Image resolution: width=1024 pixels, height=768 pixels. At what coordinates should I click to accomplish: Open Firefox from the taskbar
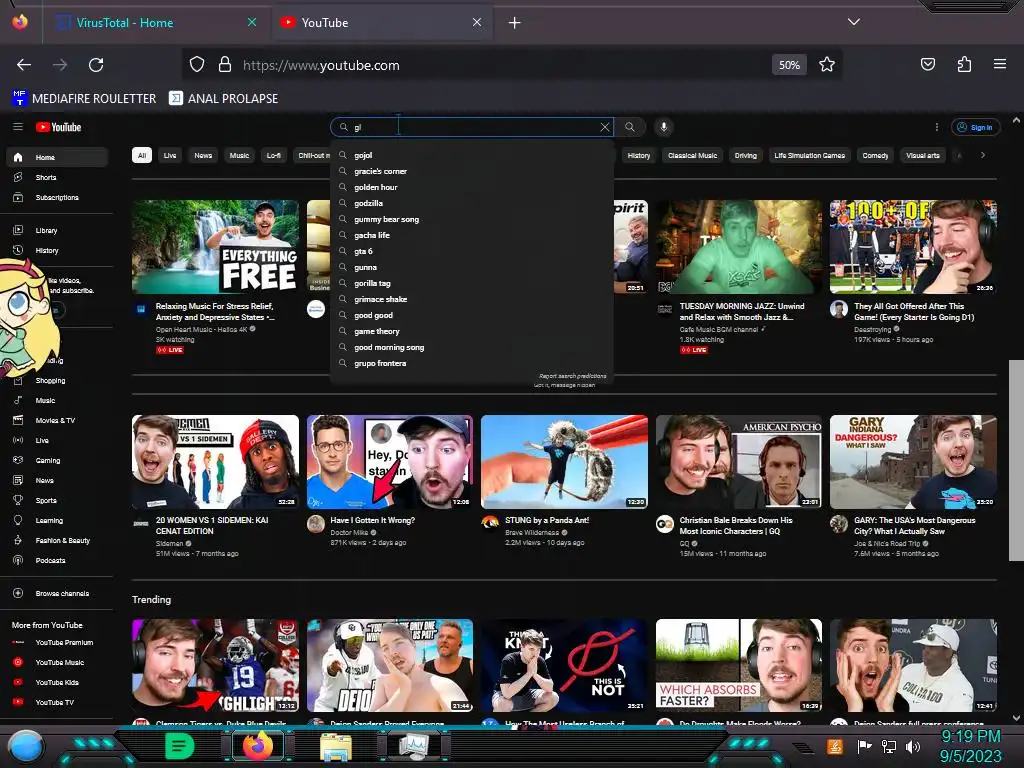(258, 746)
